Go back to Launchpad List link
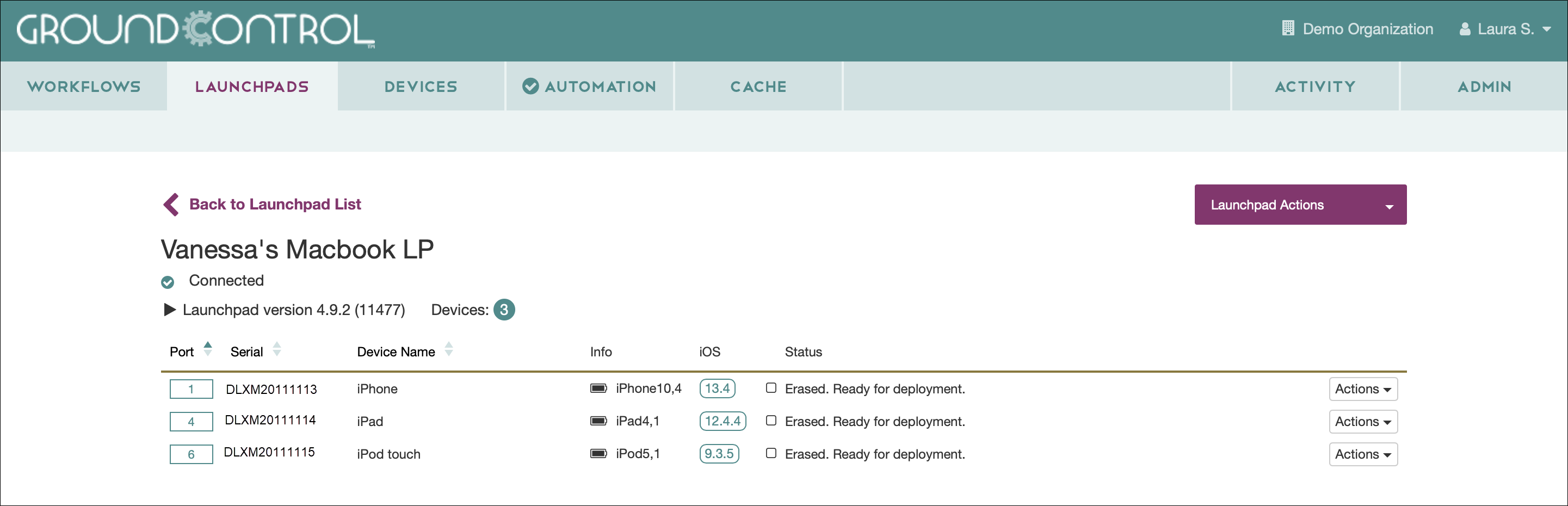This screenshot has width=1568, height=506. pos(275,204)
